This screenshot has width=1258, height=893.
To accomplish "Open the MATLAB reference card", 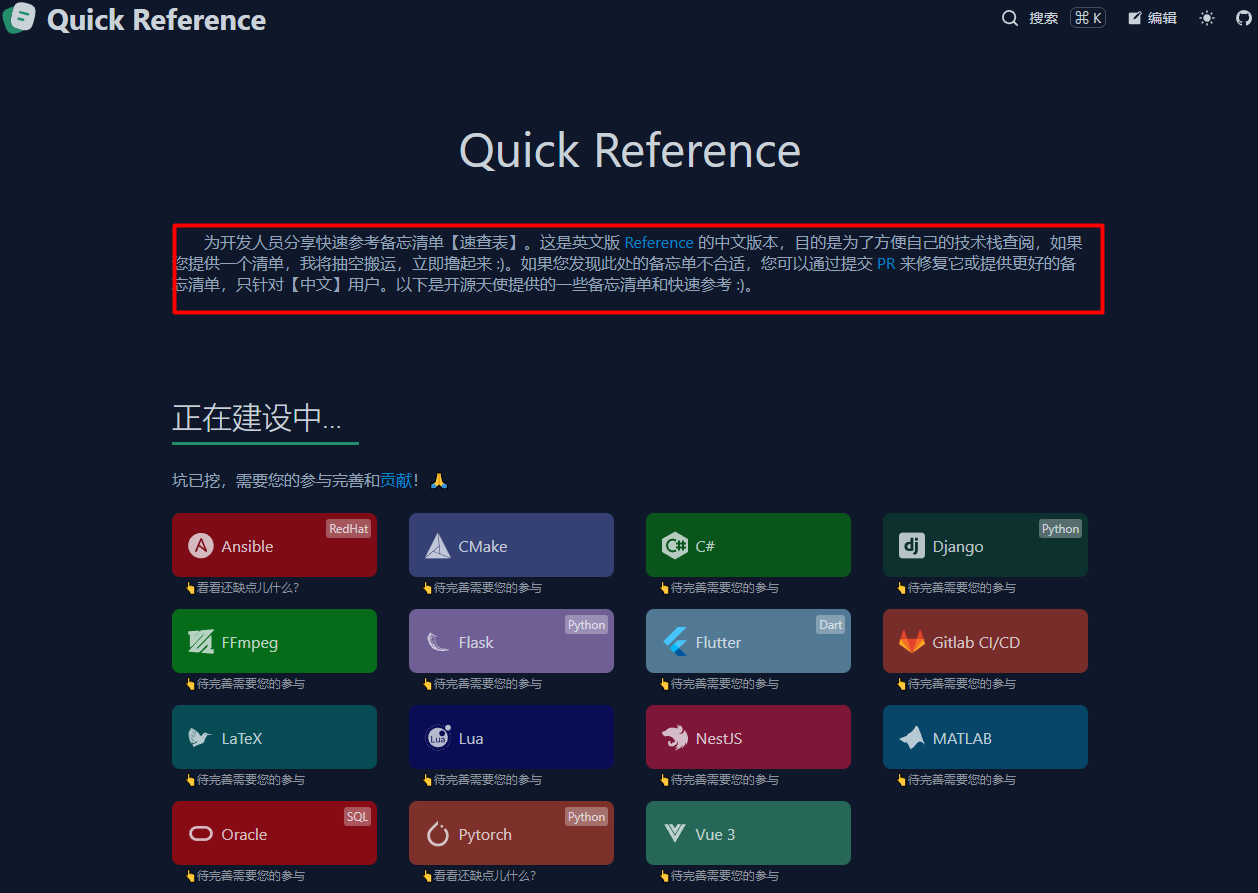I will click(985, 737).
